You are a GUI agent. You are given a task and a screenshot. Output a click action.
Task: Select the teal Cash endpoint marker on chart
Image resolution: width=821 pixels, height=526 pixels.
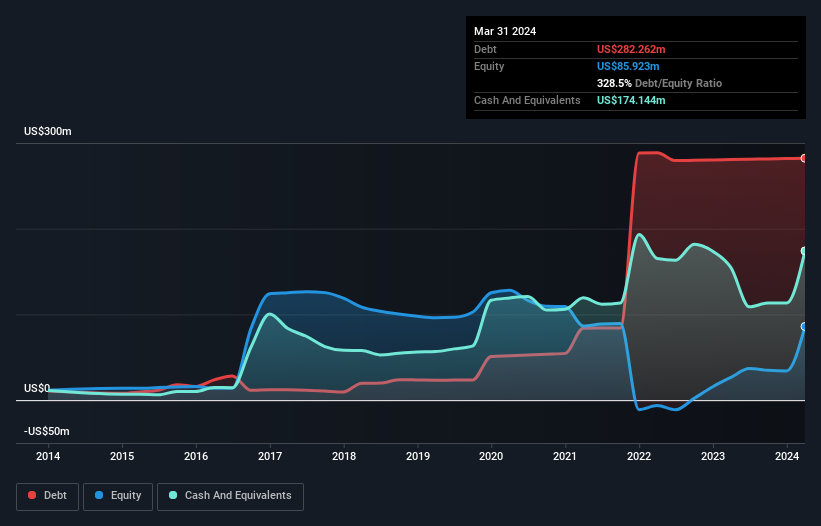click(x=804, y=251)
